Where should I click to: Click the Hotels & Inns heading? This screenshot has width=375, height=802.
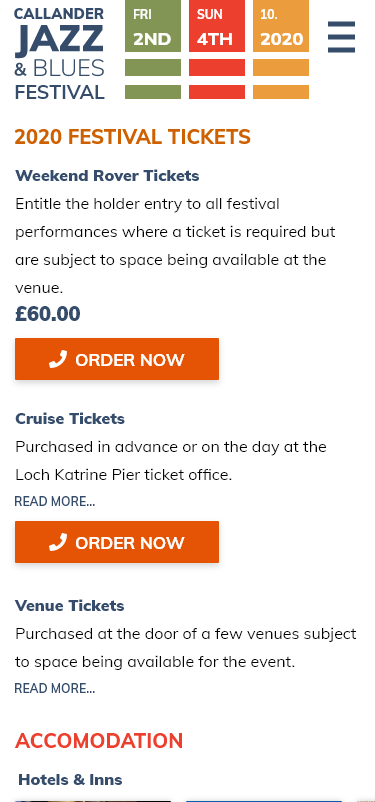pos(70,779)
